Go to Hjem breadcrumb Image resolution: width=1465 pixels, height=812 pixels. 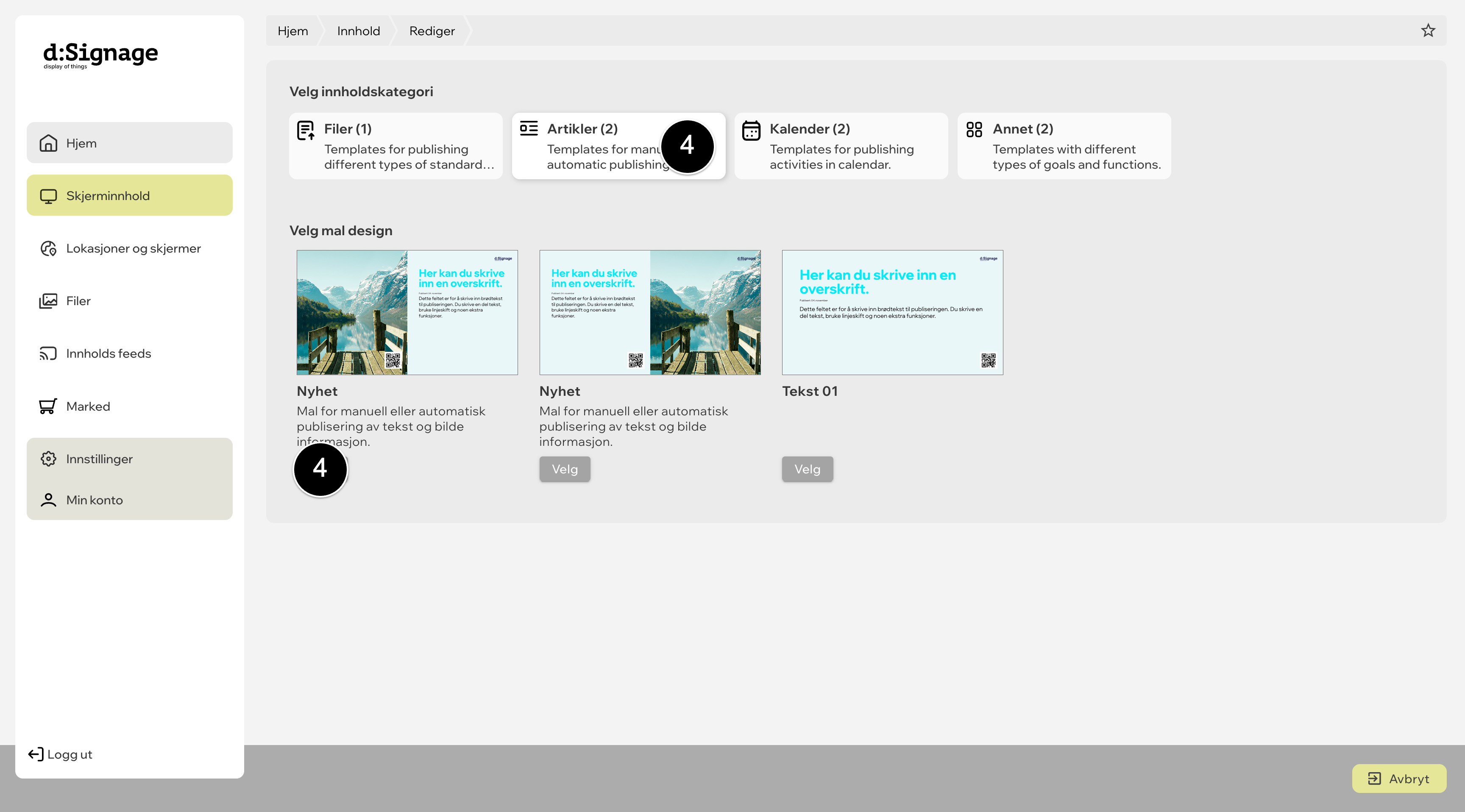click(x=293, y=31)
